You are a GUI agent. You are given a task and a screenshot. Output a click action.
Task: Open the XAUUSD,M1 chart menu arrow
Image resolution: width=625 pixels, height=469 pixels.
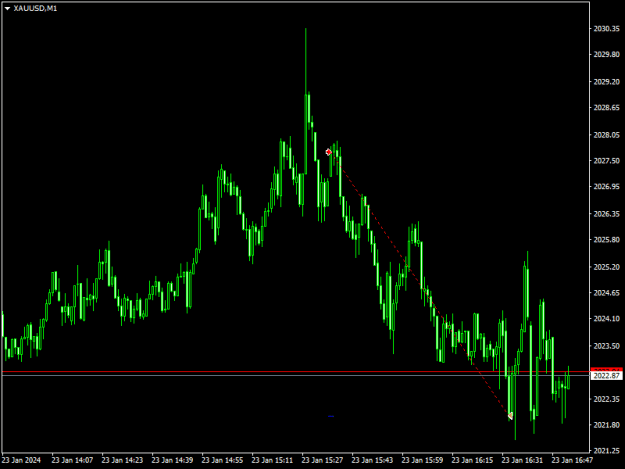point(7,8)
